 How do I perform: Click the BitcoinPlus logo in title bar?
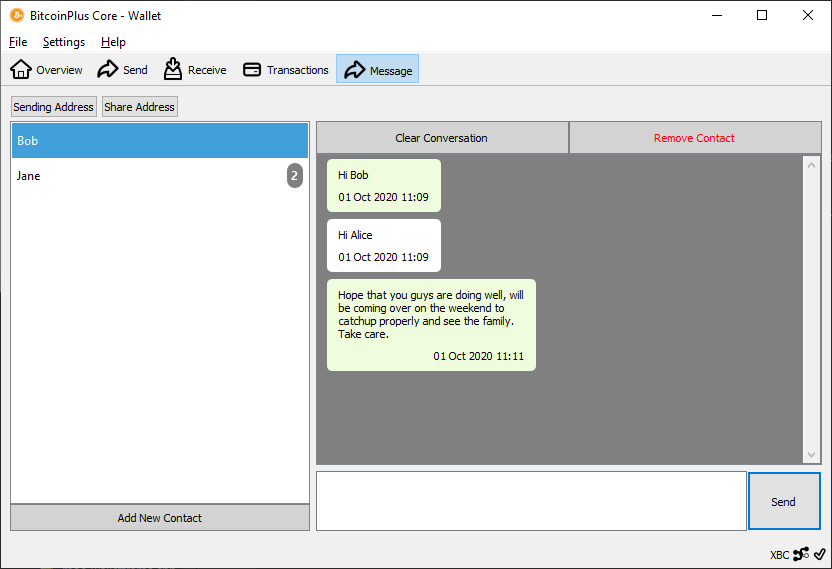(x=16, y=15)
